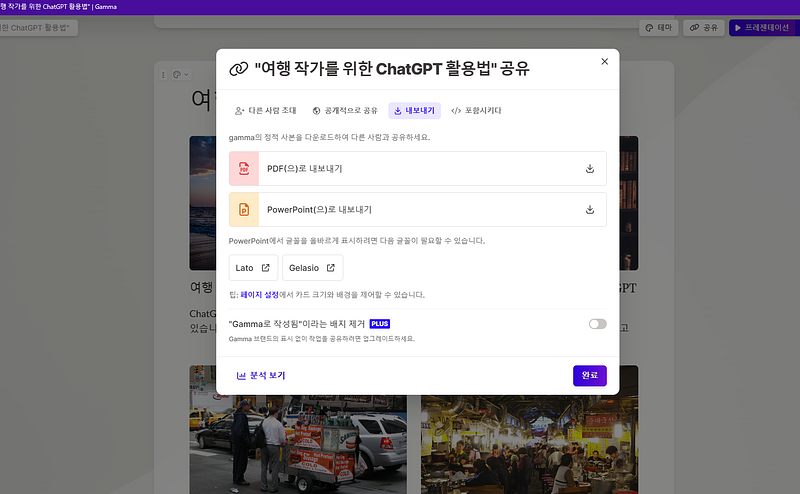Toggle the Gamma badge removal switch
The image size is (800, 494).
[x=597, y=324]
